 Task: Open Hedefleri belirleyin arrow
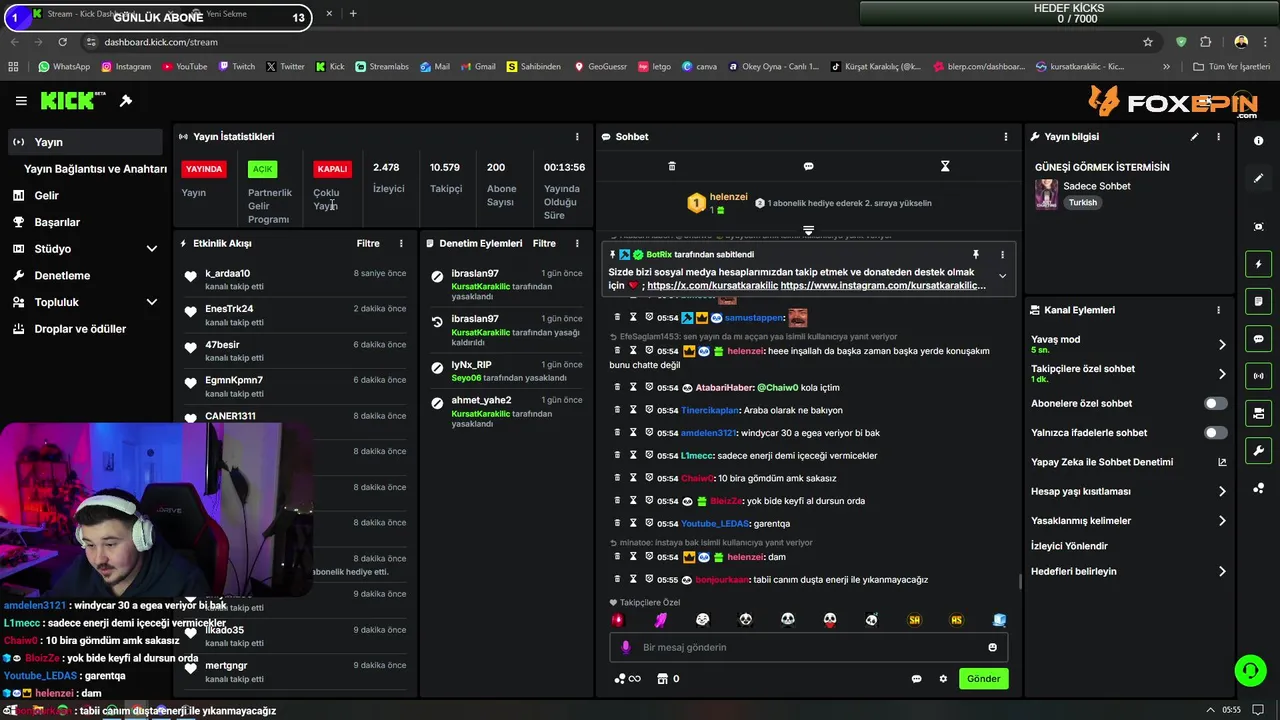[x=1222, y=572]
